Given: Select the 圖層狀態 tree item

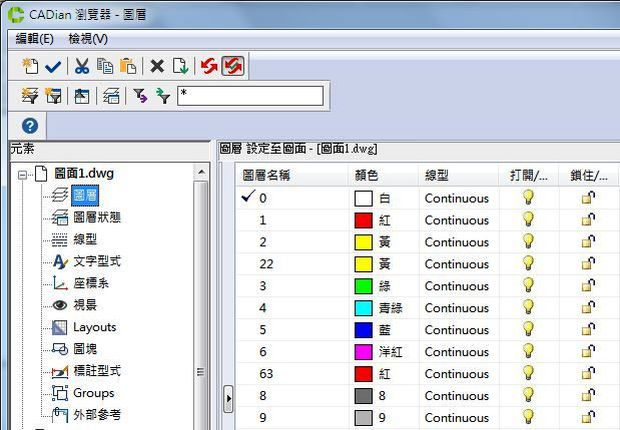Looking at the screenshot, I should 97,217.
